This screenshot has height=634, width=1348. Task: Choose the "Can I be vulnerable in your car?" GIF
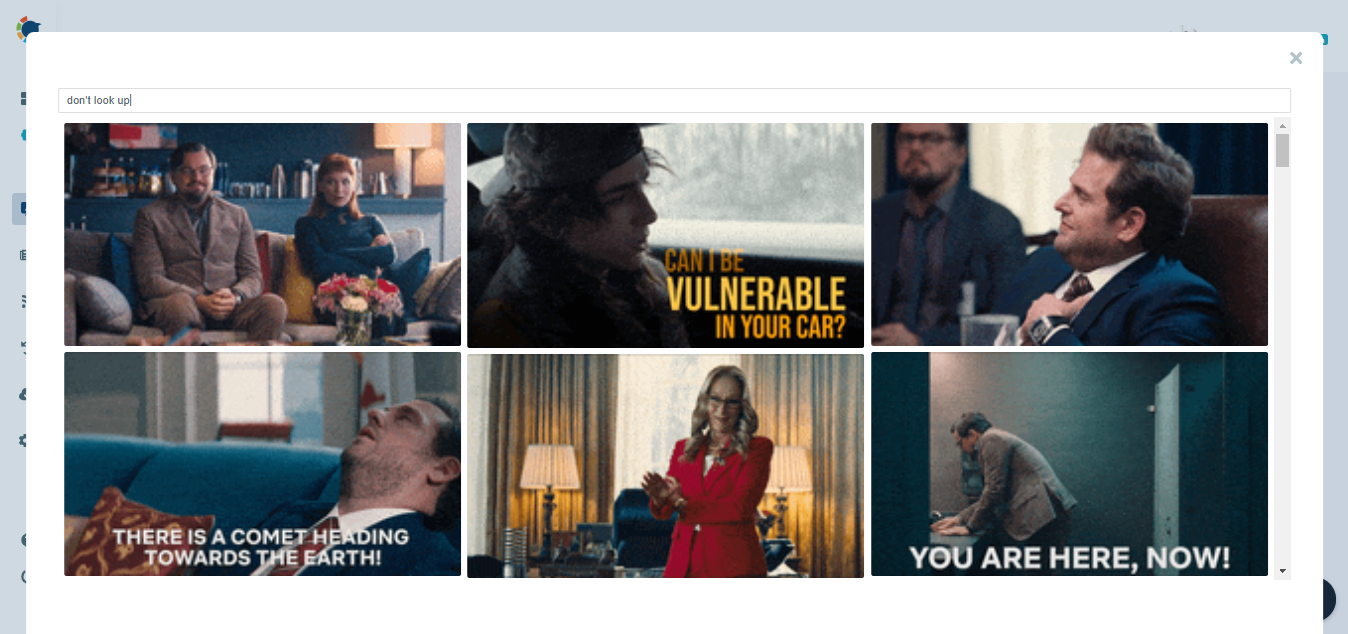665,235
